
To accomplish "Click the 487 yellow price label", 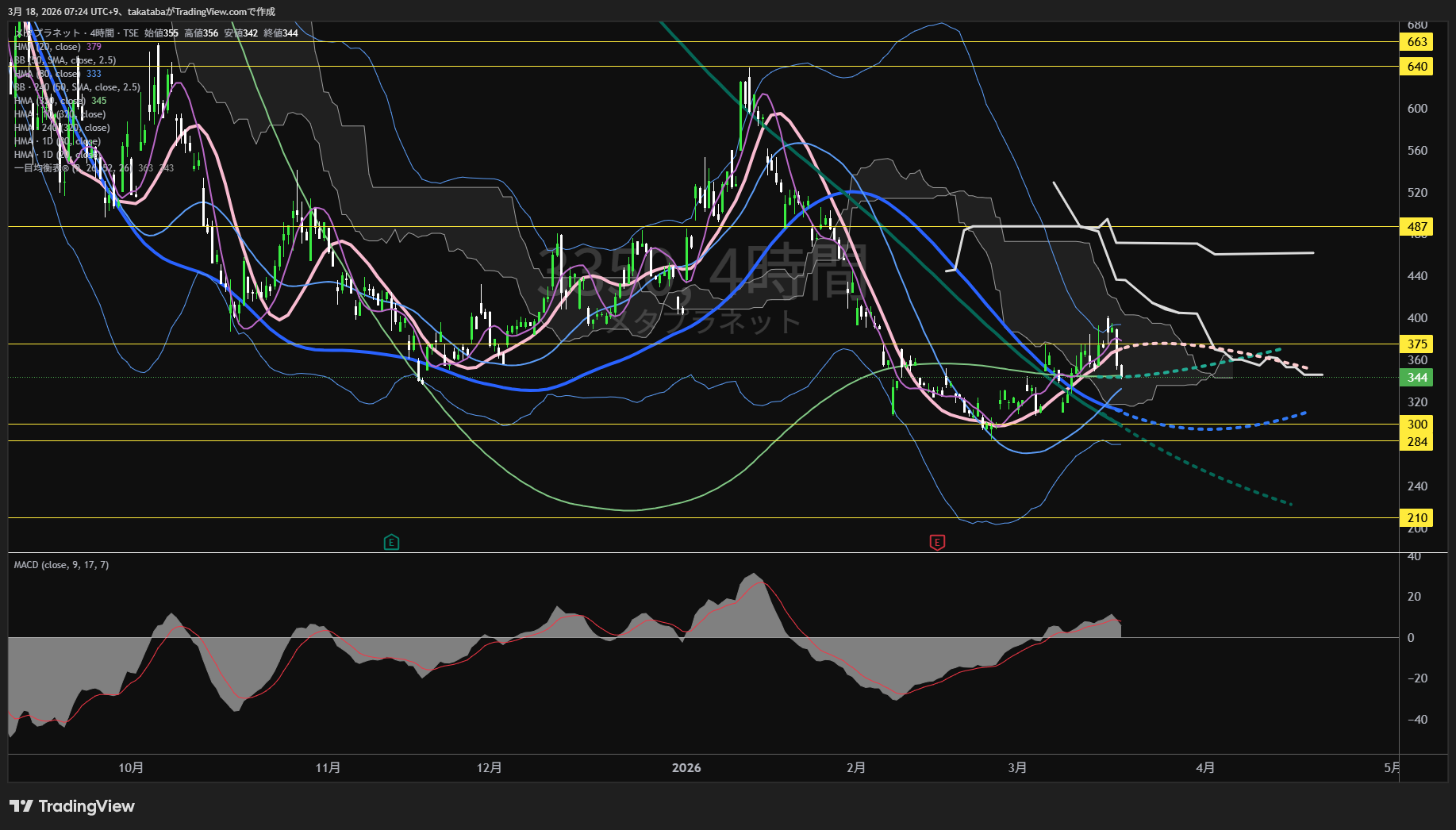I will (x=1417, y=227).
